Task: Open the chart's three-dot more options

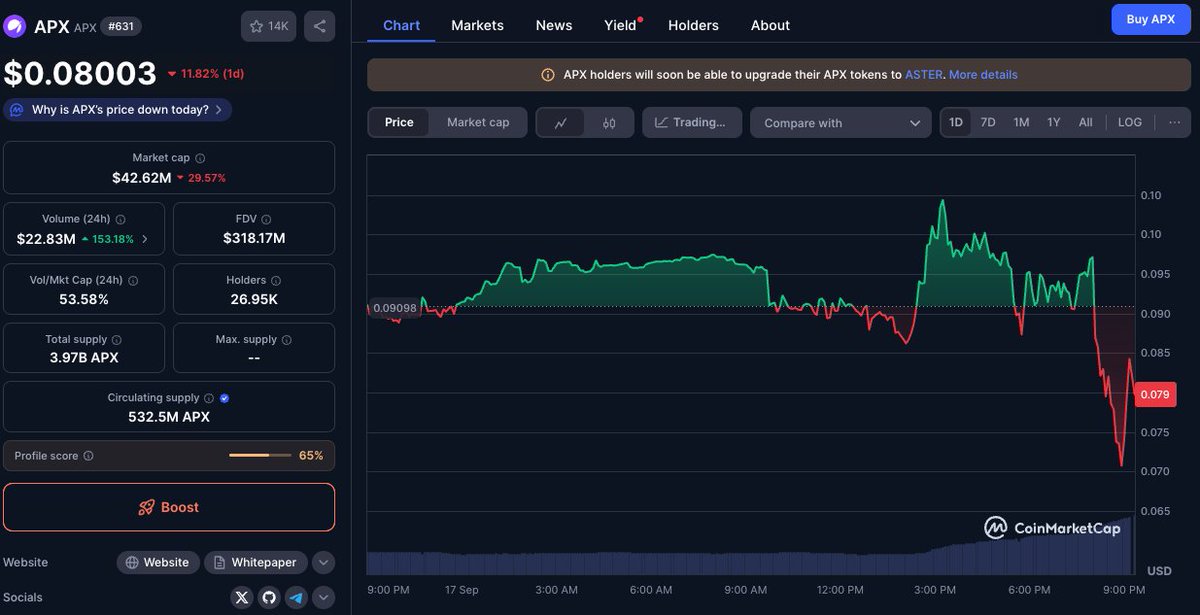Action: (1174, 122)
